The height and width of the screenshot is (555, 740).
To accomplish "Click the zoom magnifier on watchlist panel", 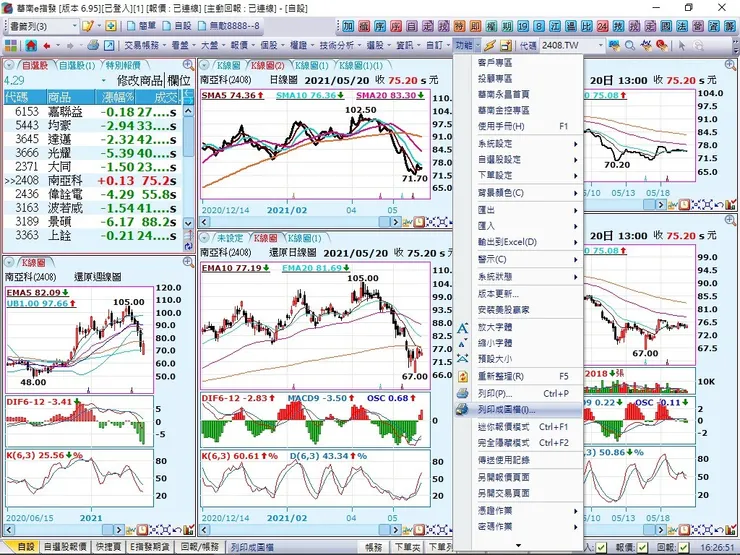I will [188, 65].
